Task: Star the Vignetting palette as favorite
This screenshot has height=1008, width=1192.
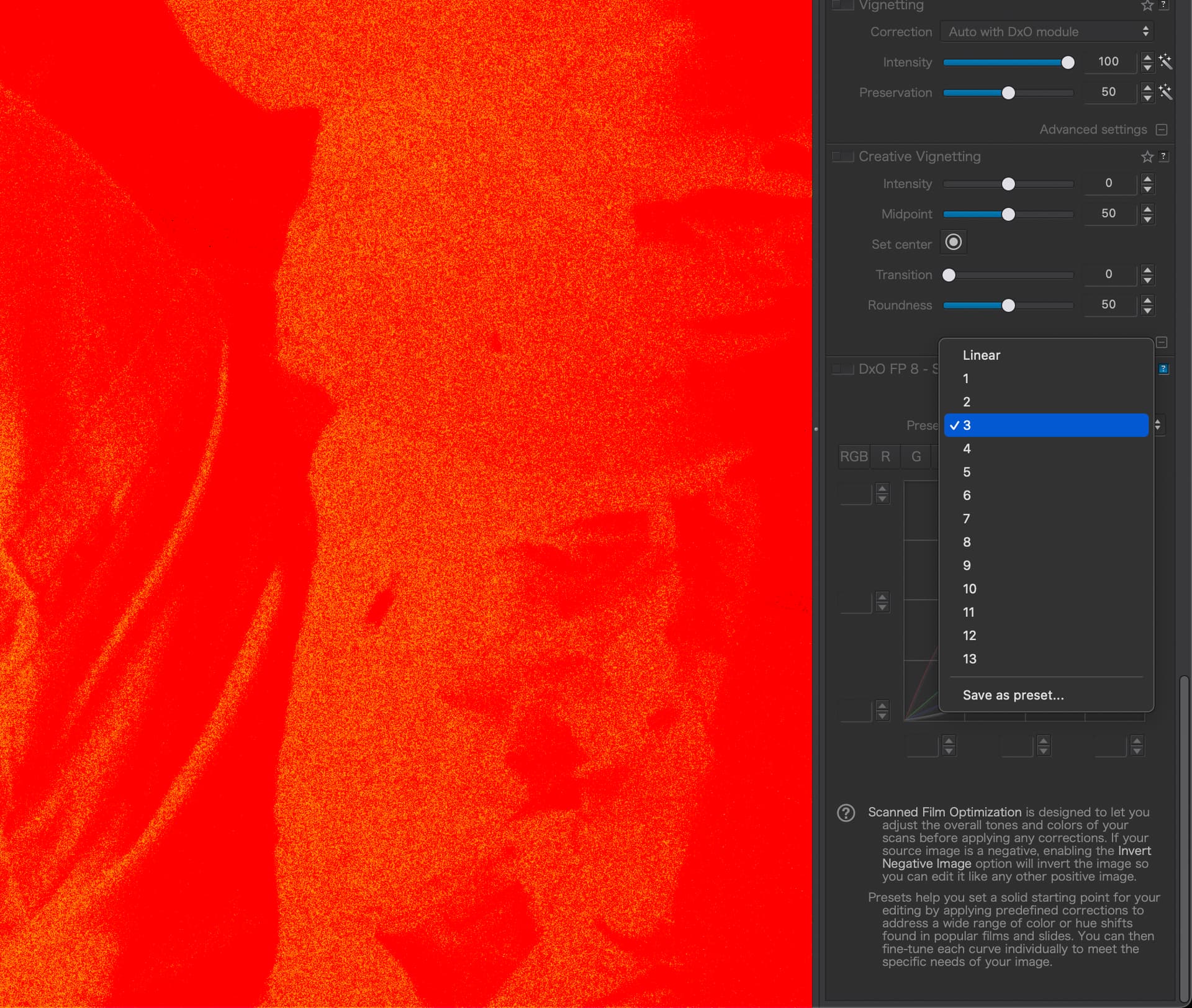Action: 1147,6
